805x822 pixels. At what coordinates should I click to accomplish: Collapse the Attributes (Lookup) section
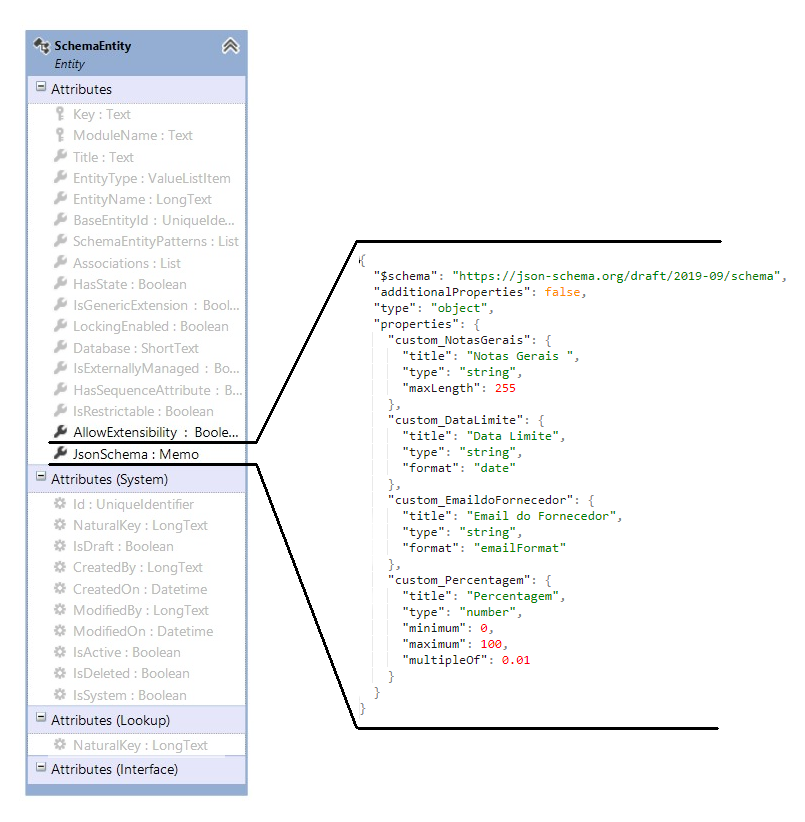coord(41,717)
